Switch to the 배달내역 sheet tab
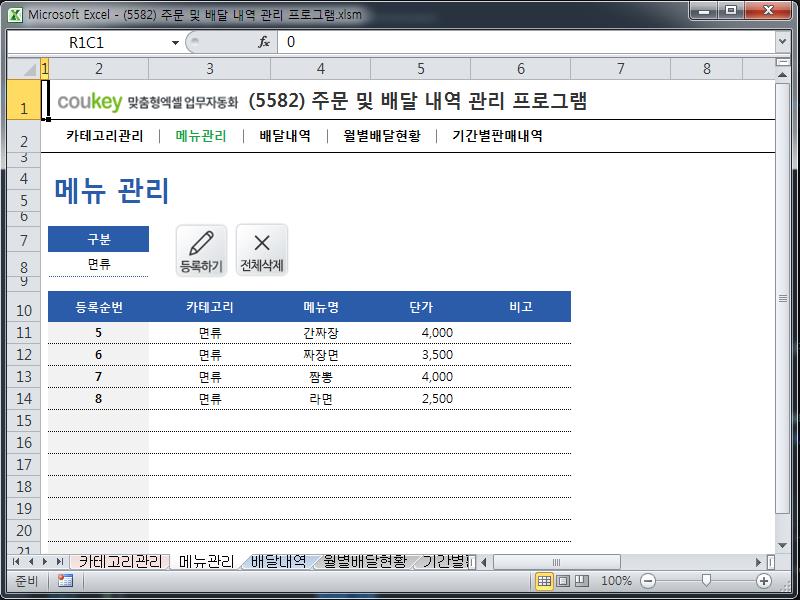The image size is (800, 600). 279,562
